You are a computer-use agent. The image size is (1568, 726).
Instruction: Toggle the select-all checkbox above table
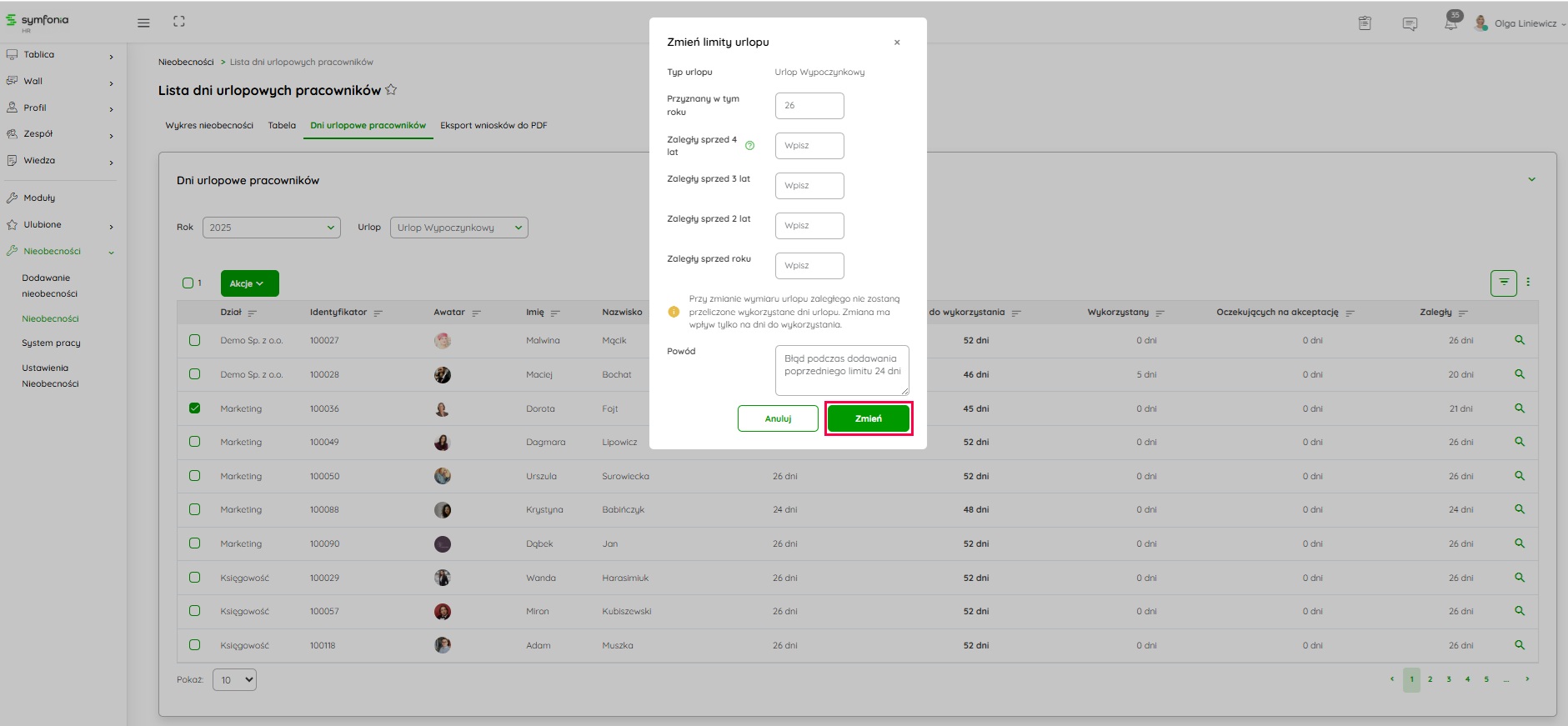(x=188, y=283)
